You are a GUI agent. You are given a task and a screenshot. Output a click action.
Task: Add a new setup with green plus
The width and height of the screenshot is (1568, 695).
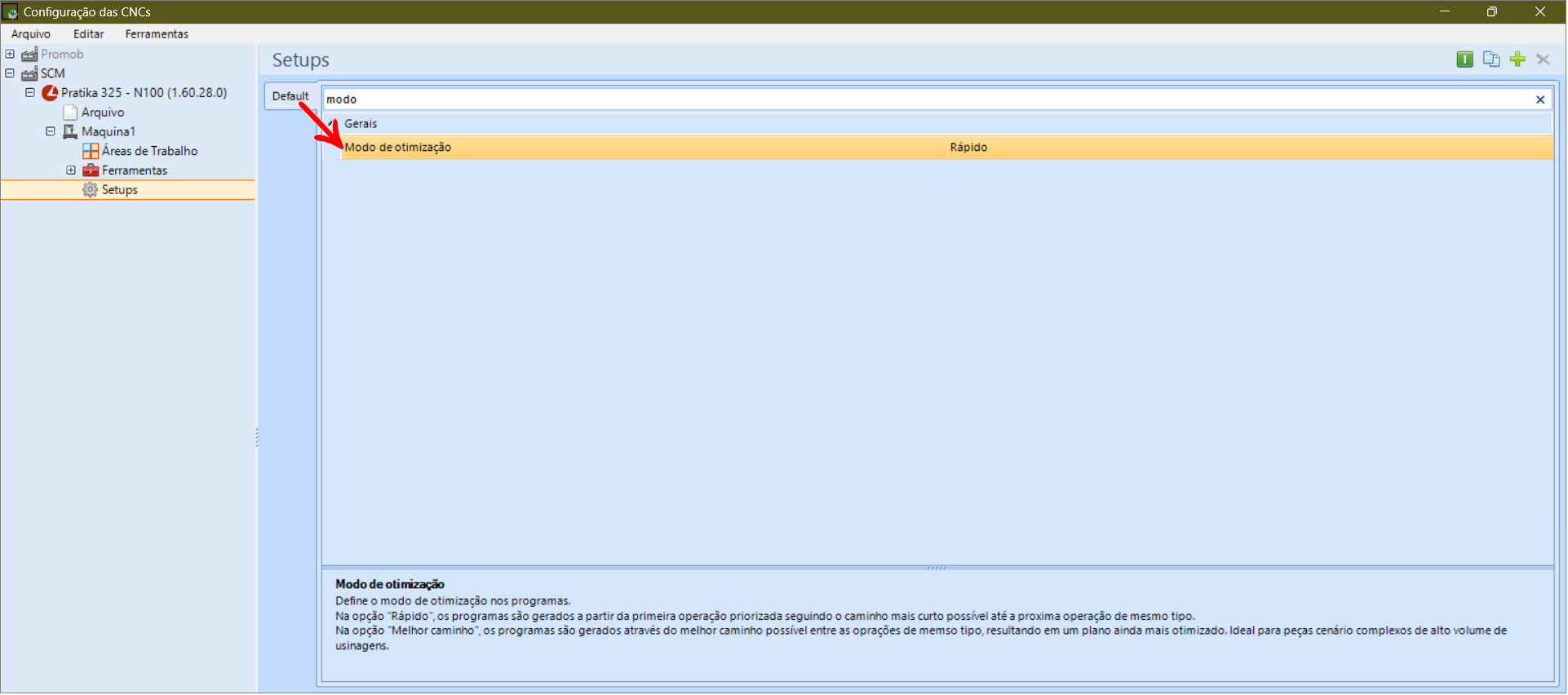click(x=1517, y=60)
